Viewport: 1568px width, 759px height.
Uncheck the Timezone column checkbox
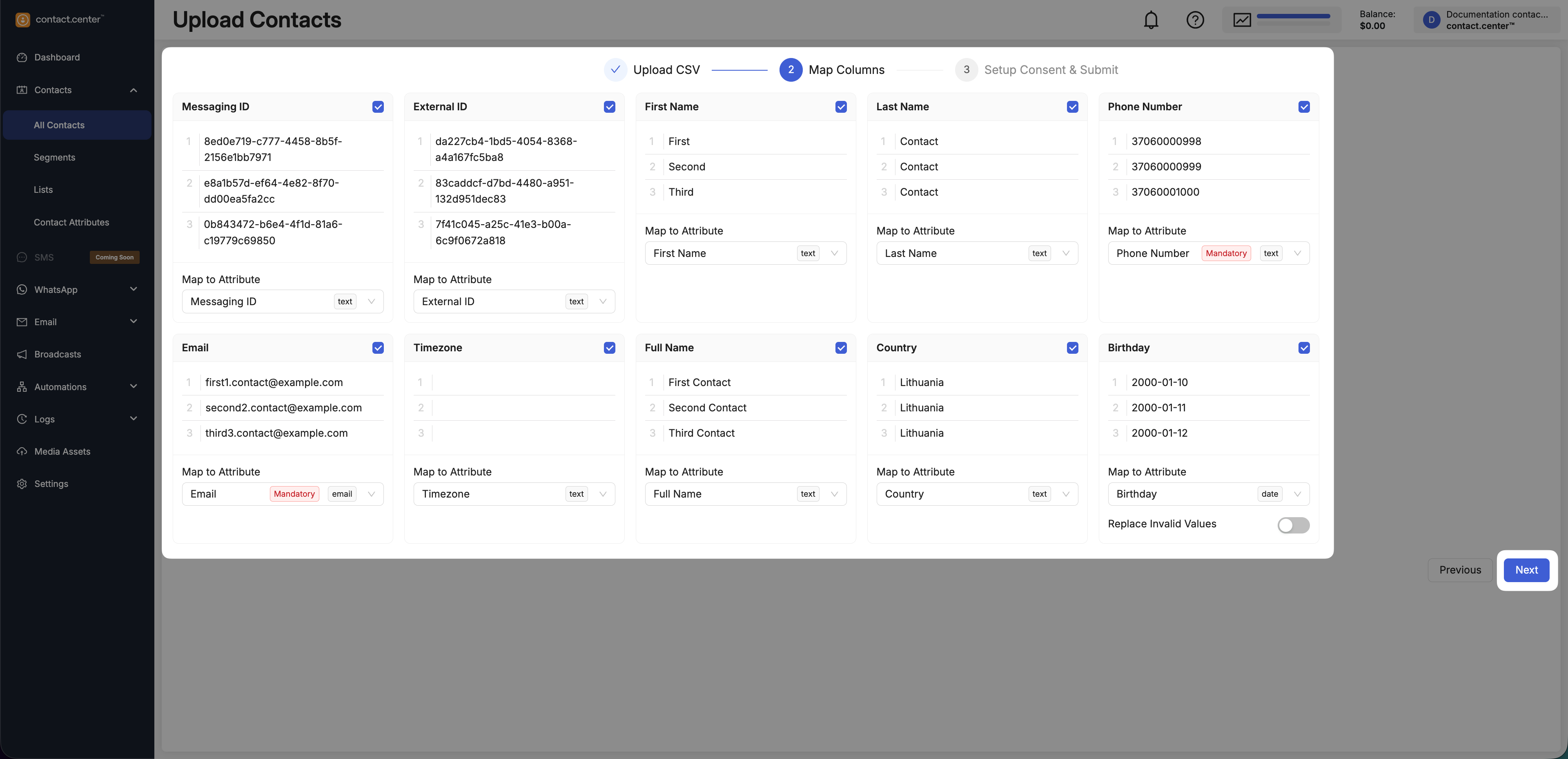coord(609,348)
